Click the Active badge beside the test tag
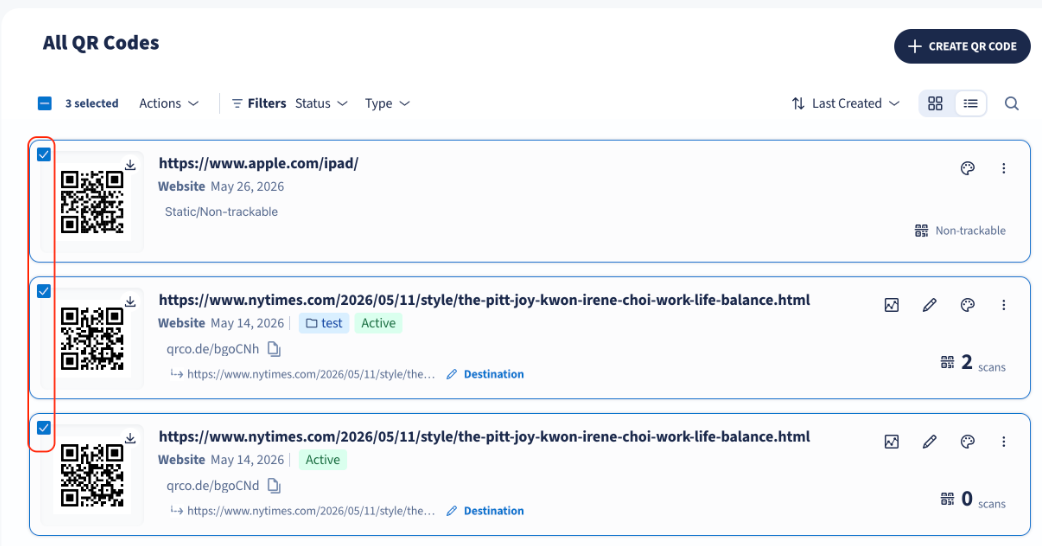 click(x=378, y=323)
